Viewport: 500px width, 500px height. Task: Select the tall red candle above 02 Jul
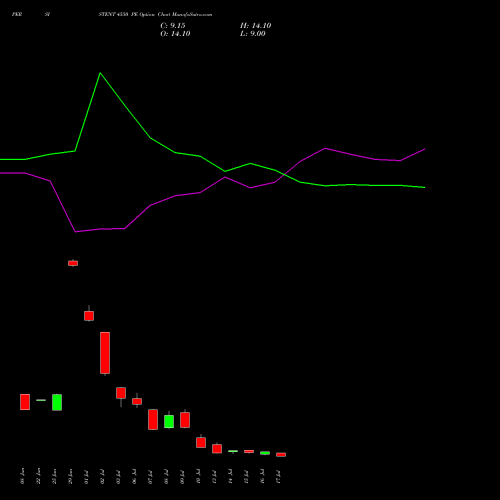(x=105, y=353)
